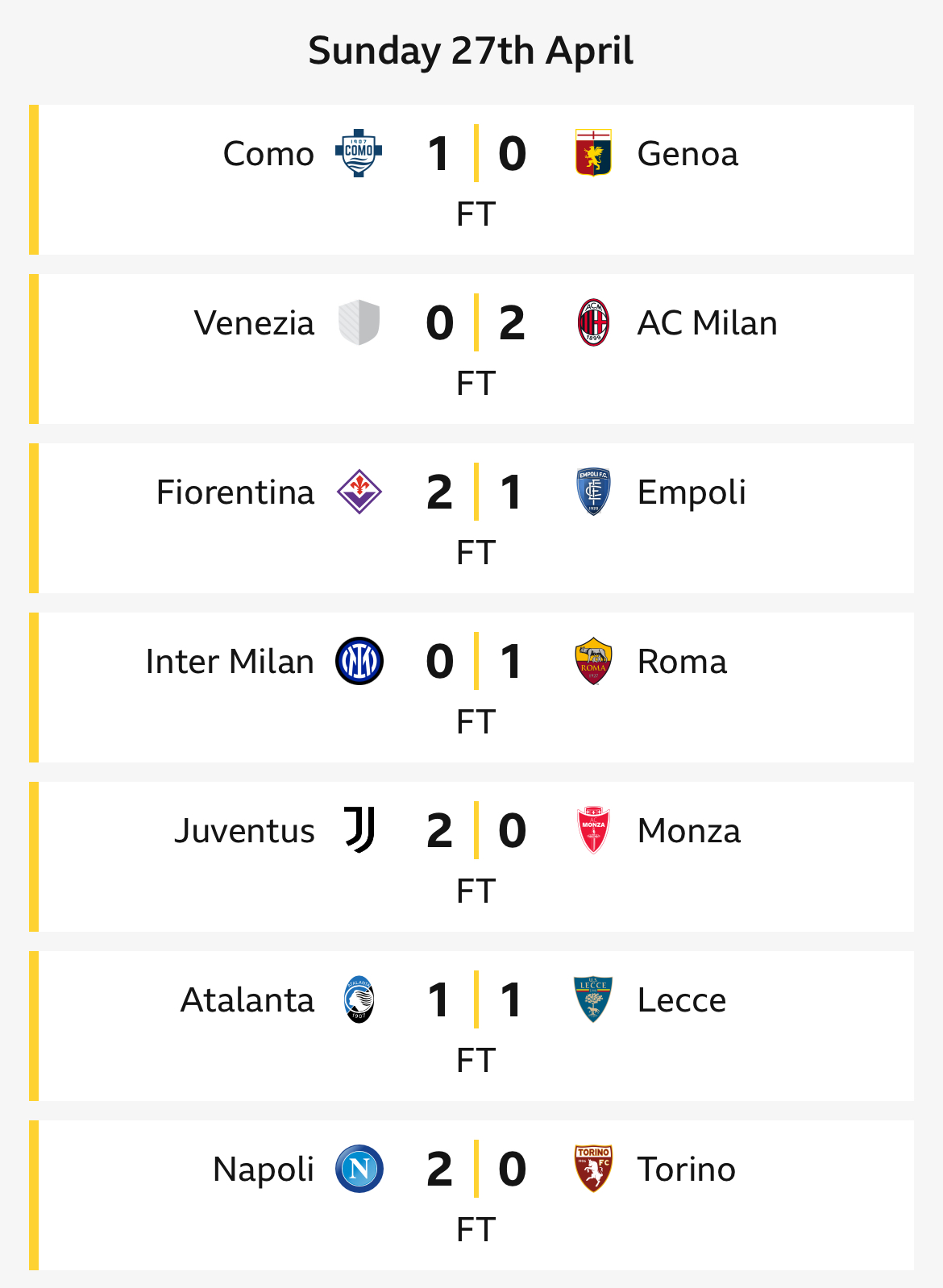Click the Atalanta club crest
Viewport: 943px width, 1288px height.
(359, 999)
